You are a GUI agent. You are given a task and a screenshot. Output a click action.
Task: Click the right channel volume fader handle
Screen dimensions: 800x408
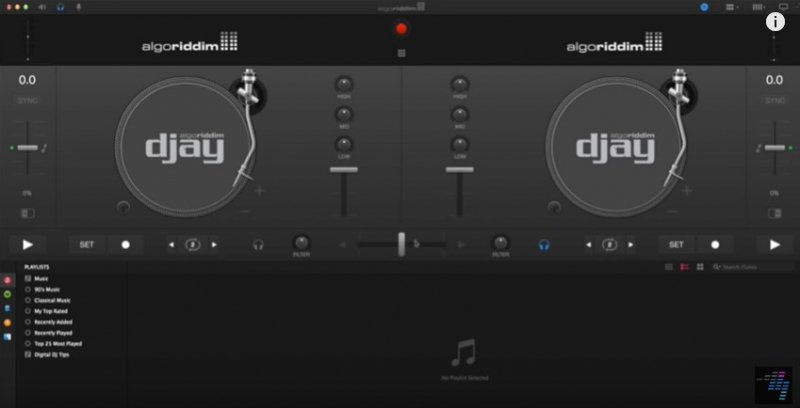coord(460,169)
